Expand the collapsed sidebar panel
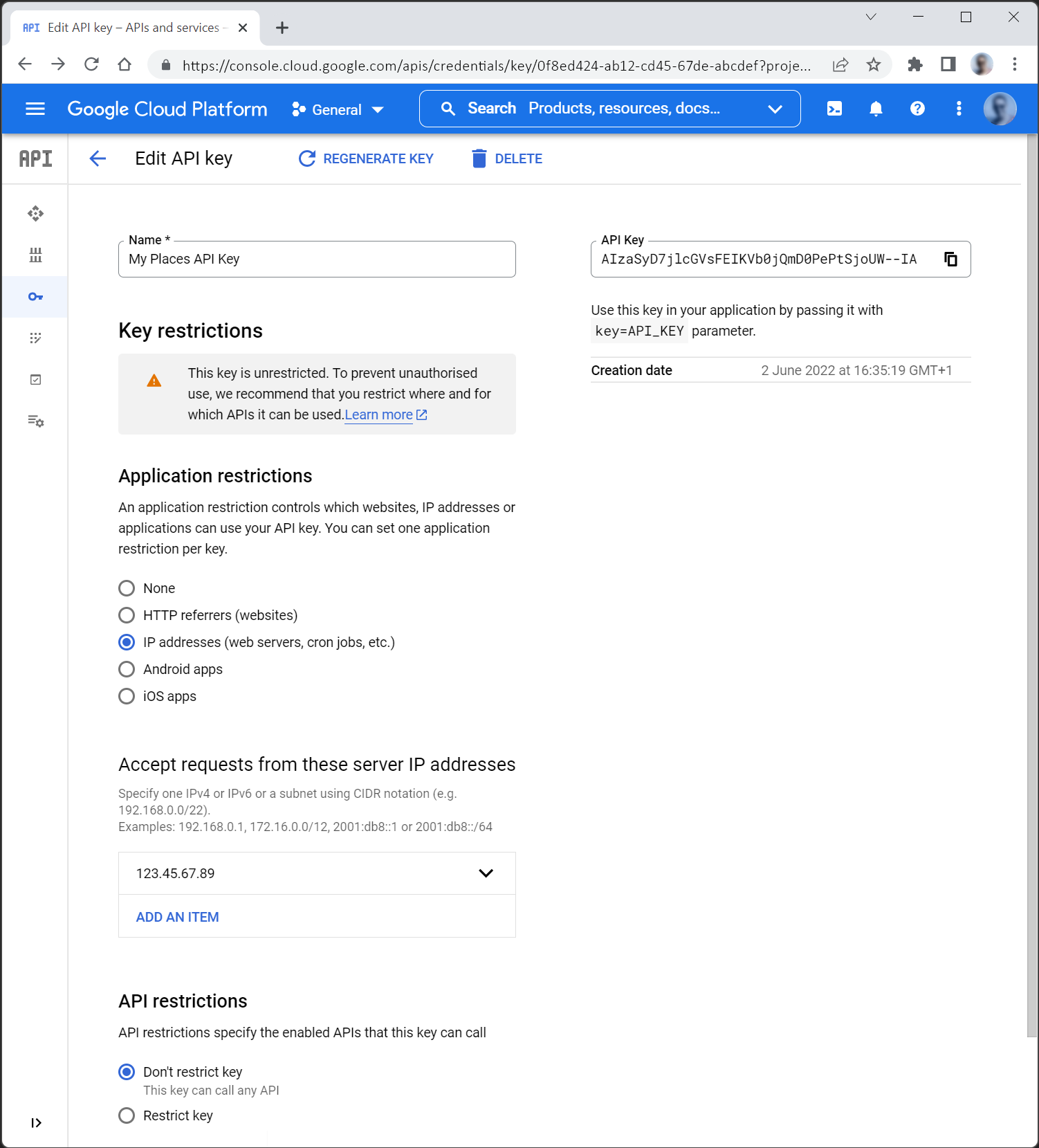 [36, 1122]
